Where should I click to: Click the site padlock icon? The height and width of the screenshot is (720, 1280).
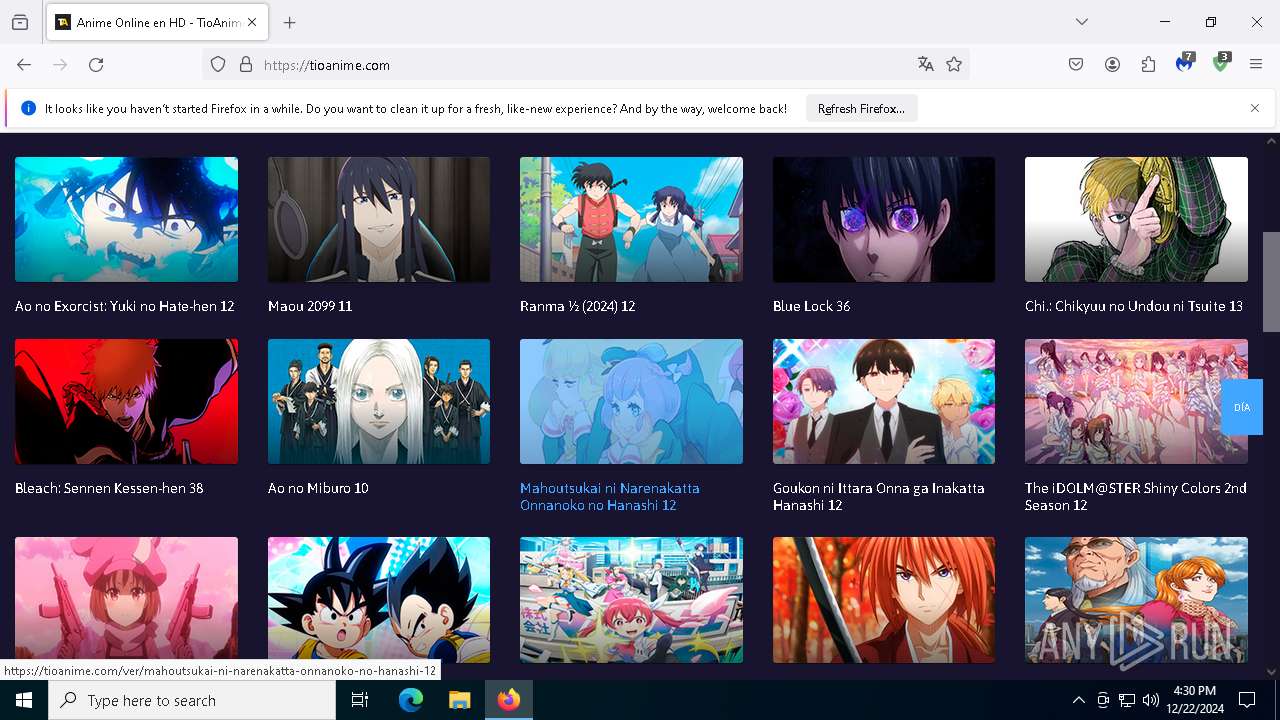246,65
